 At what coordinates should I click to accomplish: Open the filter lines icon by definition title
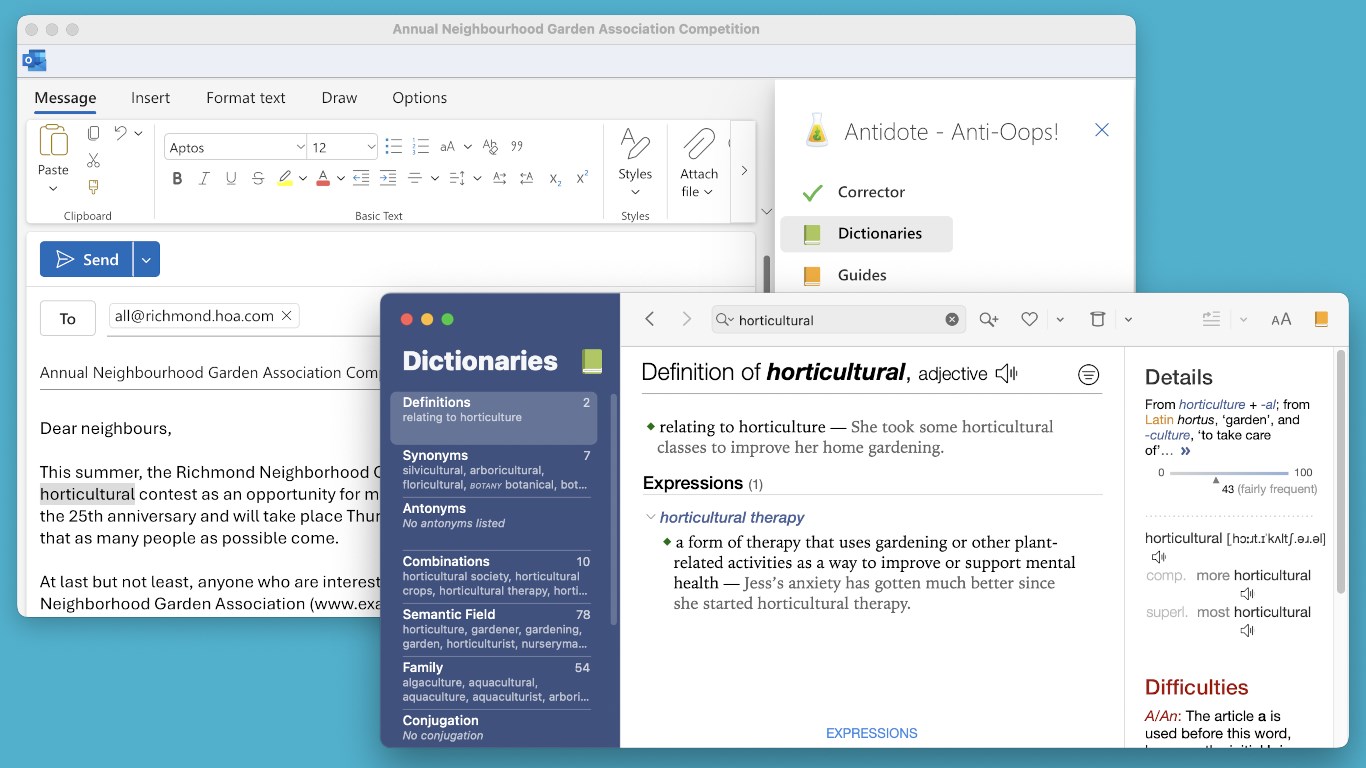[x=1089, y=375]
